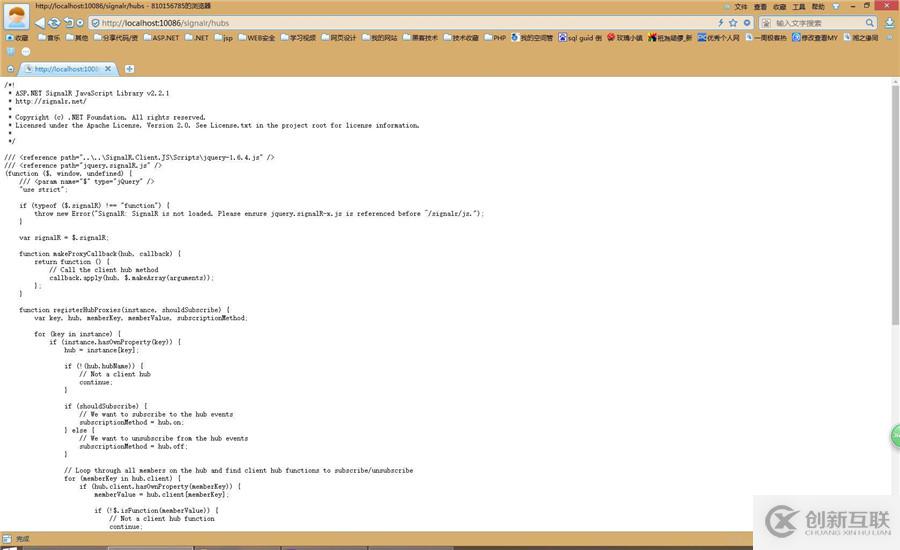
Task: Click the vertical scrollbar thumb
Action: 895,204
